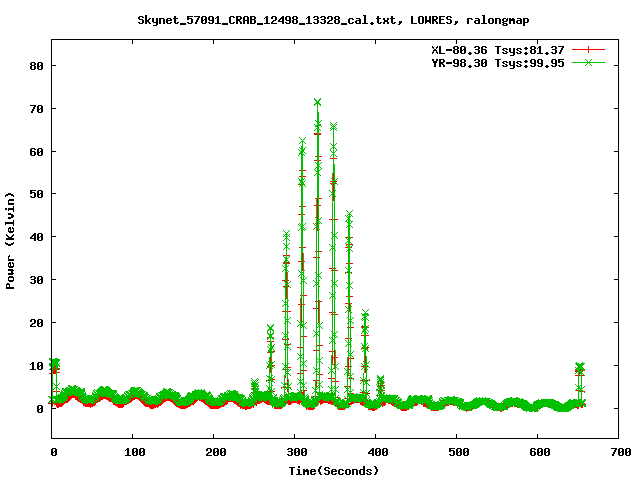Click the plot title Skynet_57091_CRAB text

[333, 20]
